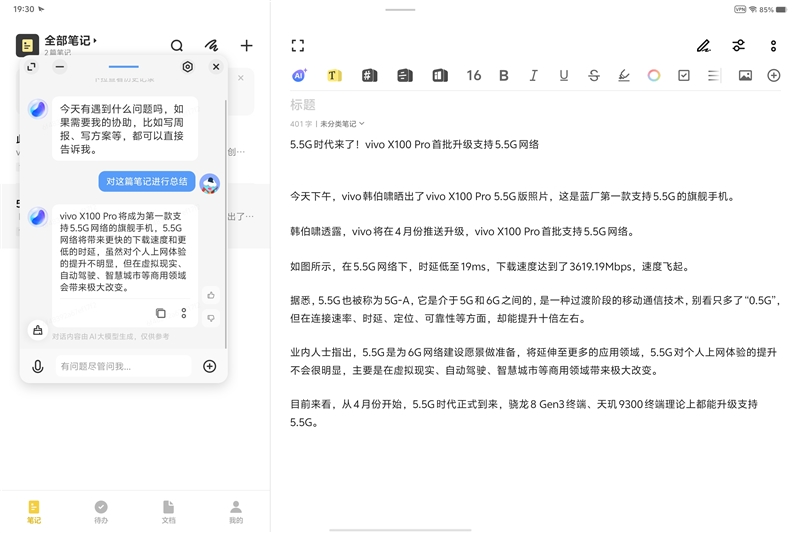Switch to the 文档 bottom tab
Image resolution: width=800 pixels, height=533 pixels.
point(168,512)
